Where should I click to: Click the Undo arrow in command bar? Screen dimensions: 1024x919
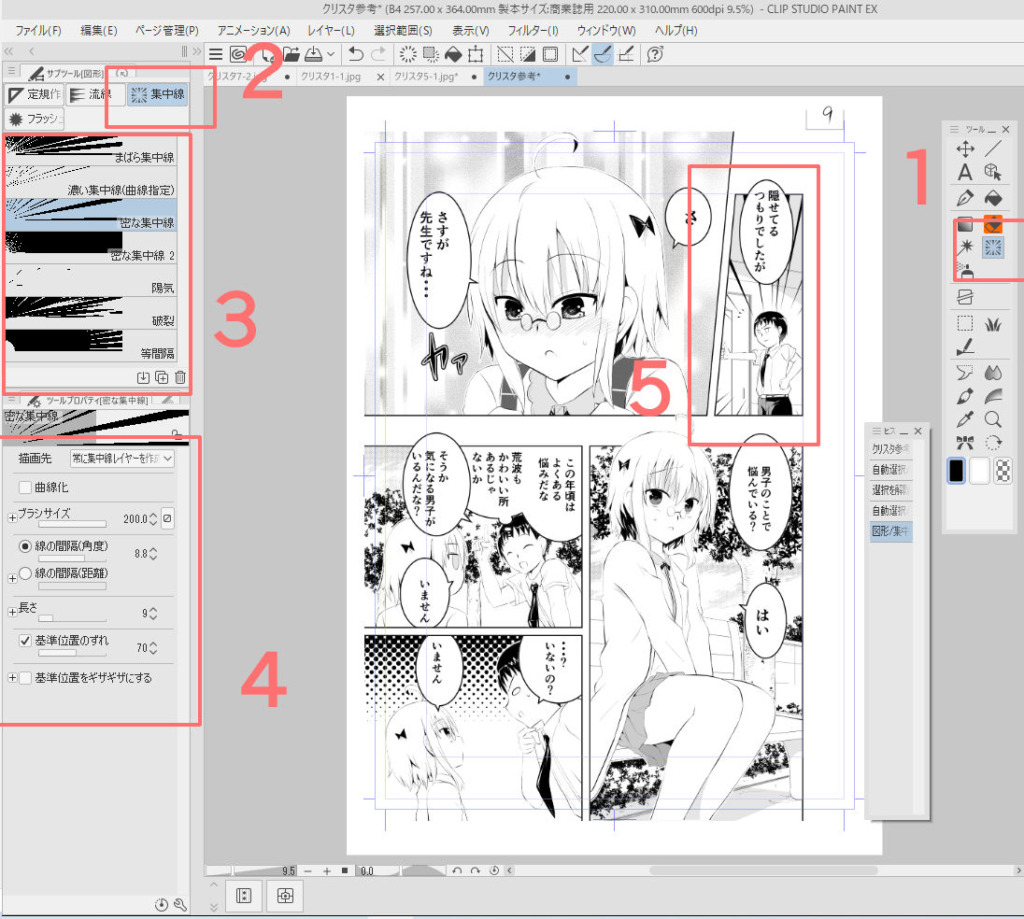[356, 54]
